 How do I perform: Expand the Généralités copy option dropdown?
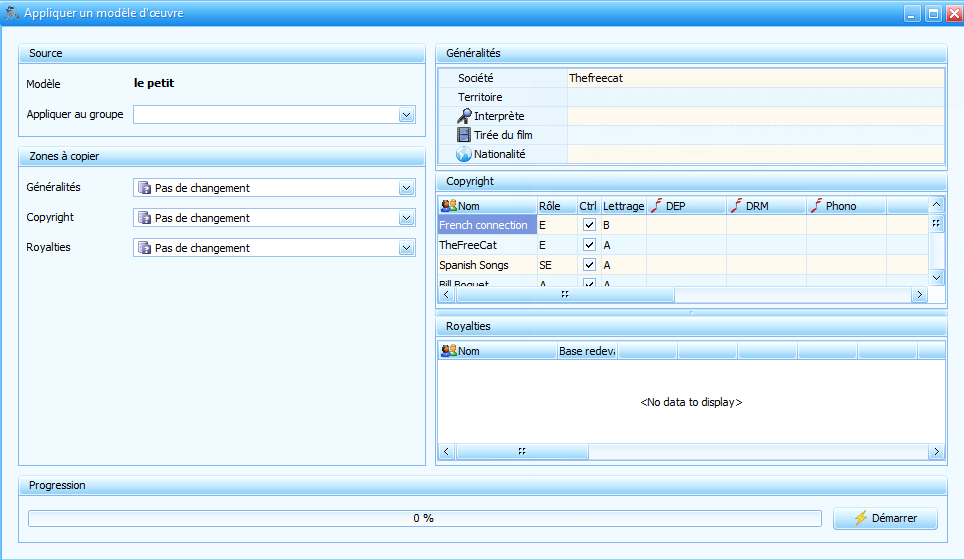coord(406,188)
